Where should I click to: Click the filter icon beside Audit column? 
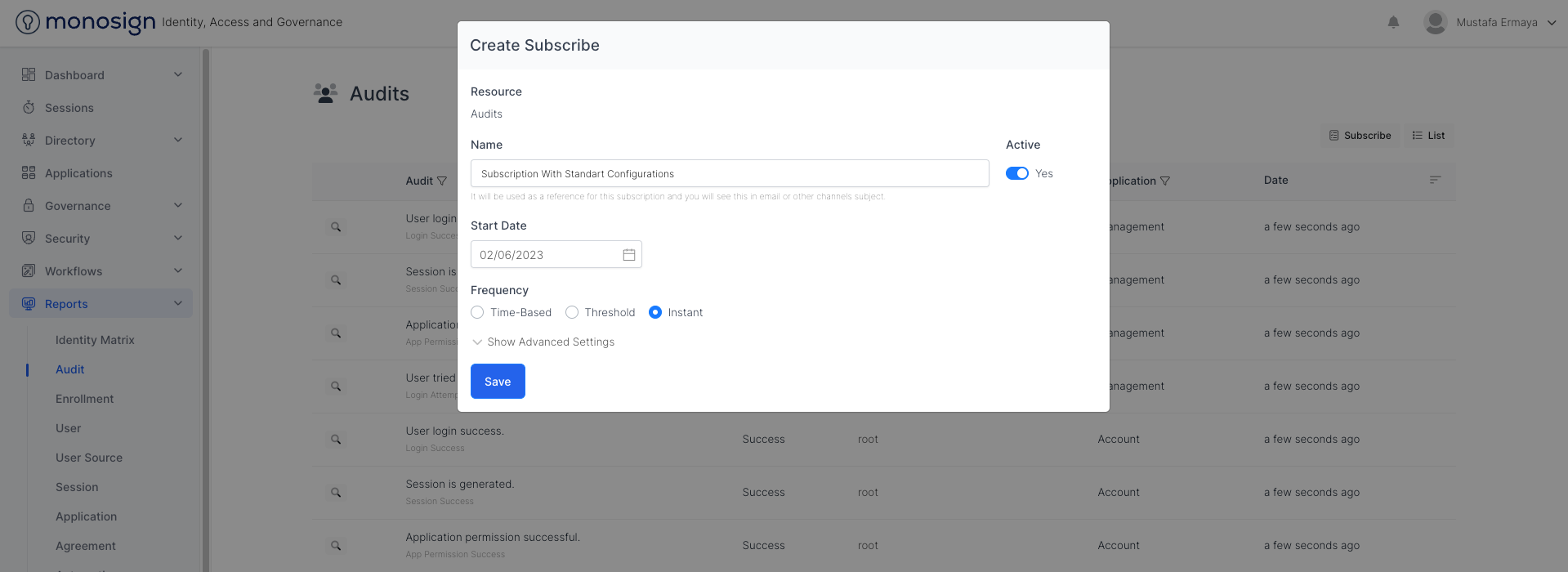(442, 181)
